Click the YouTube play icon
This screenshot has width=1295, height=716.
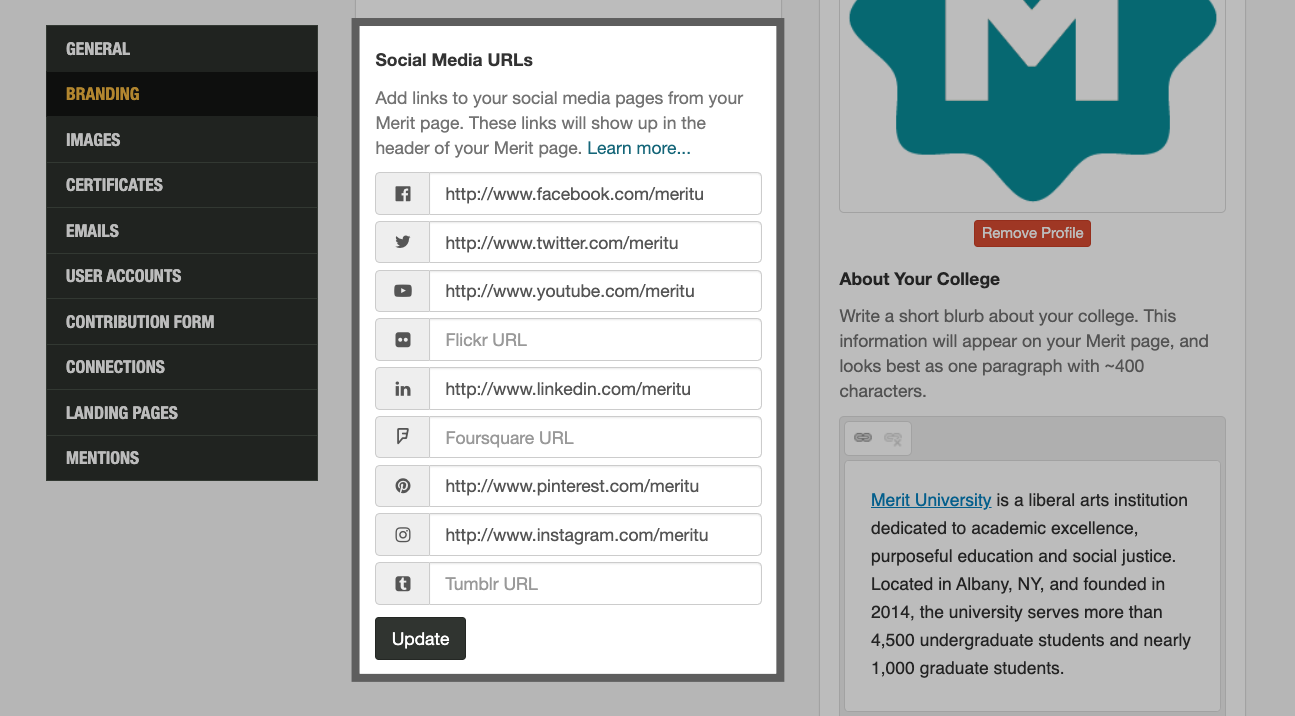(x=403, y=291)
